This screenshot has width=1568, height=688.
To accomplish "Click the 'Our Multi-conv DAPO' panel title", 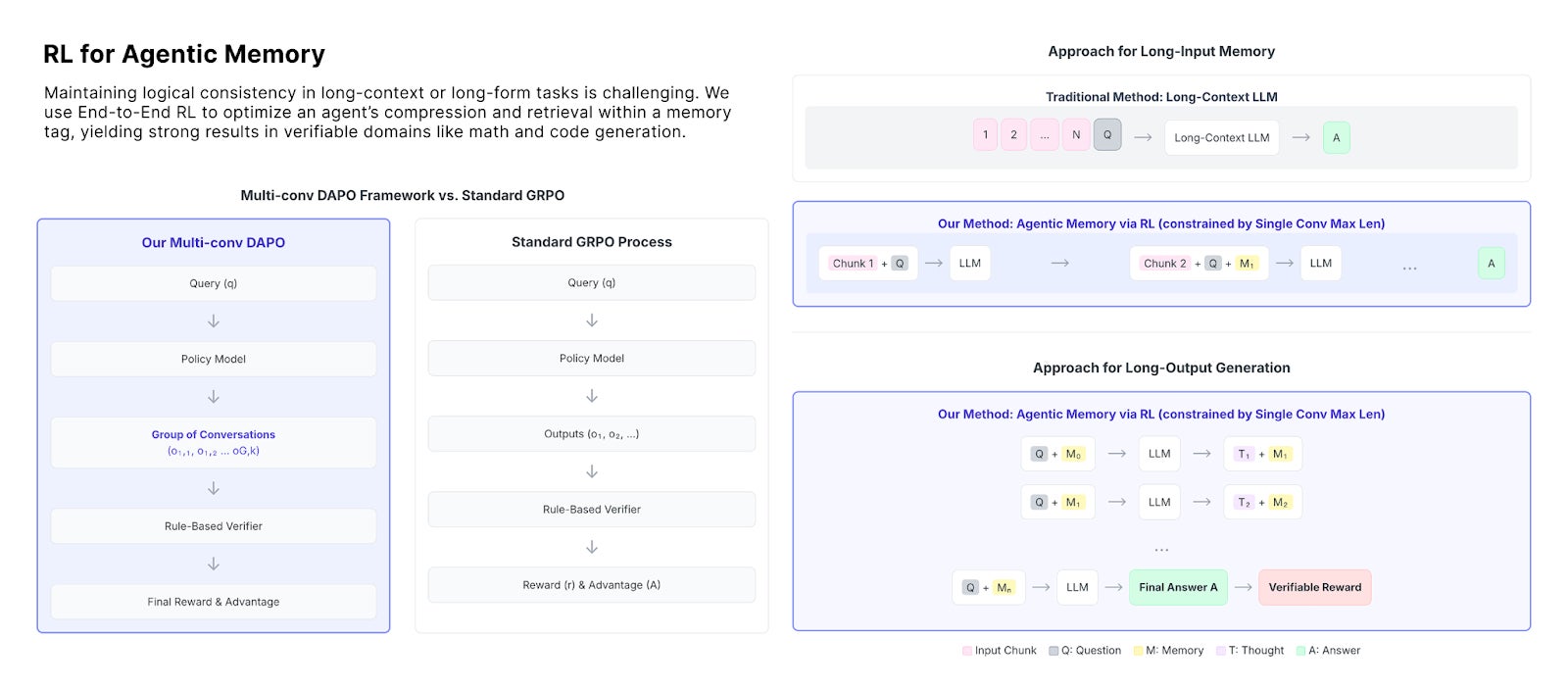I will 214,242.
